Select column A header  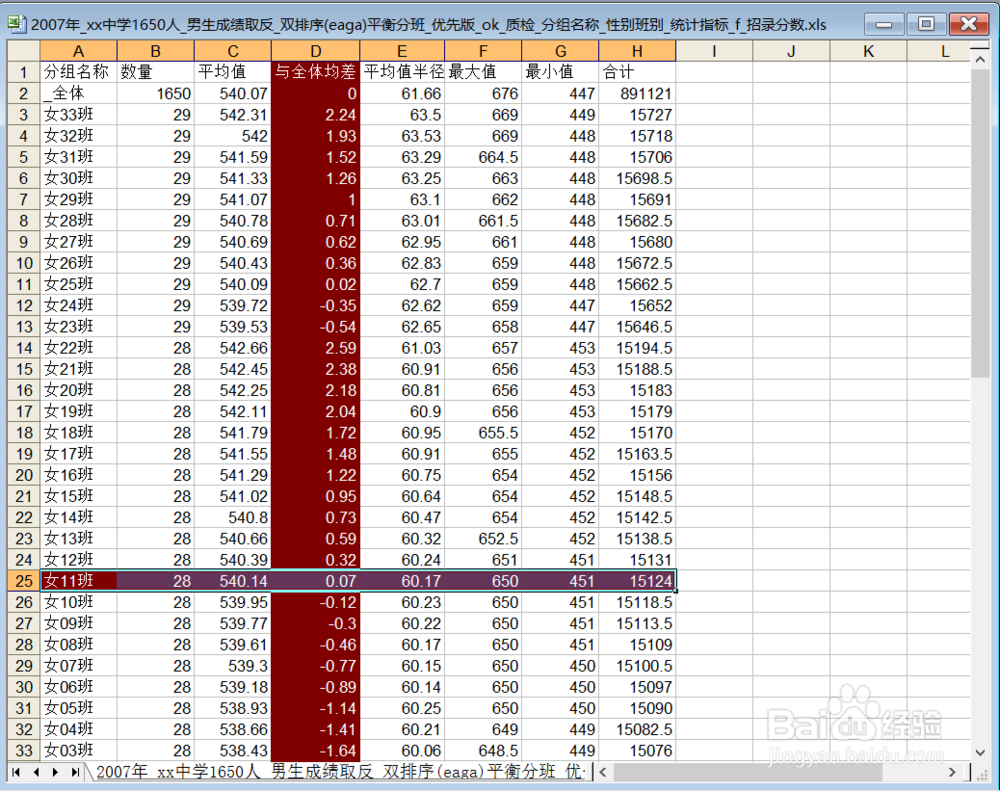pyautogui.click(x=78, y=51)
